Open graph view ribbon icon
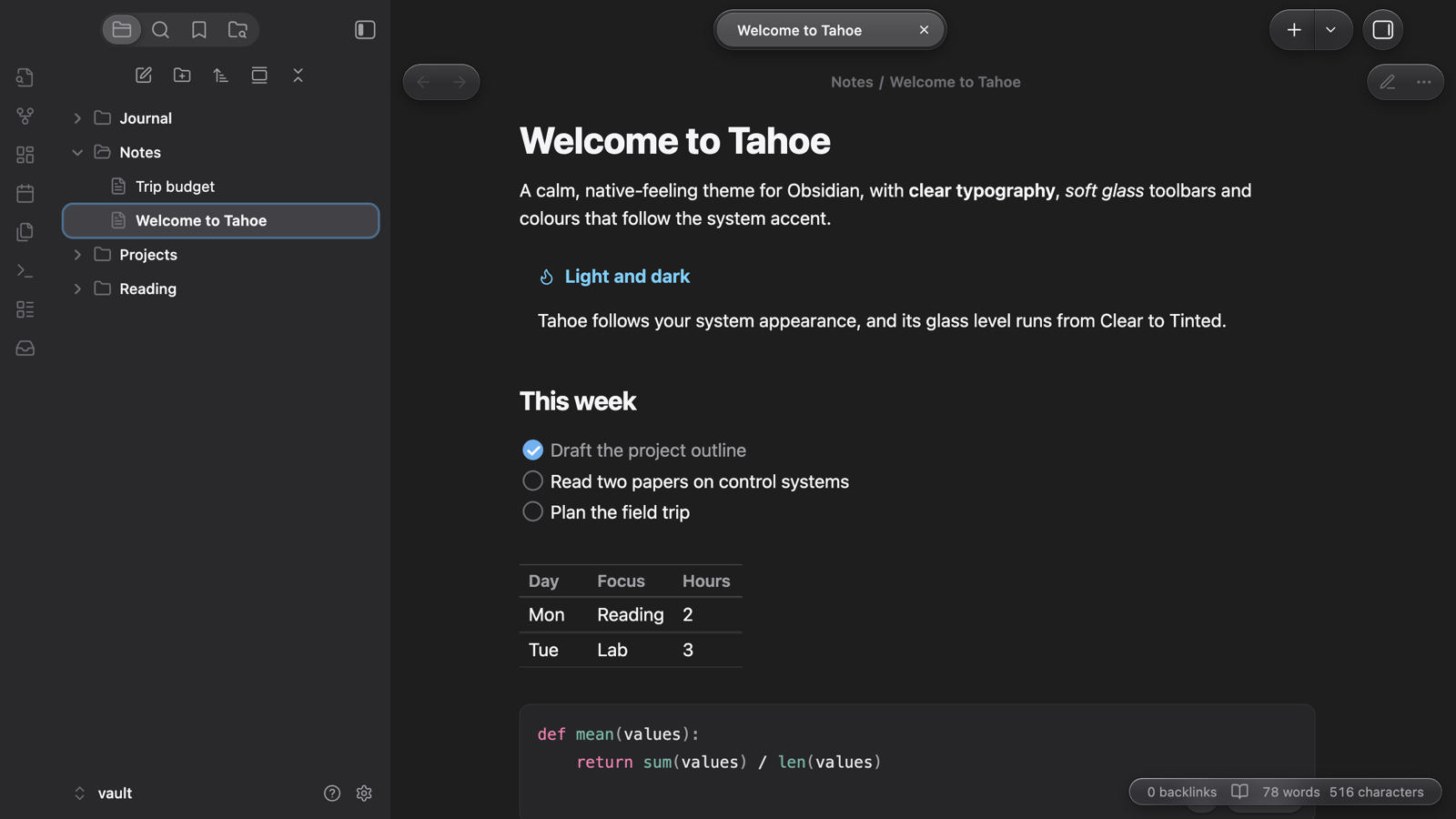1456x819 pixels. tap(25, 116)
